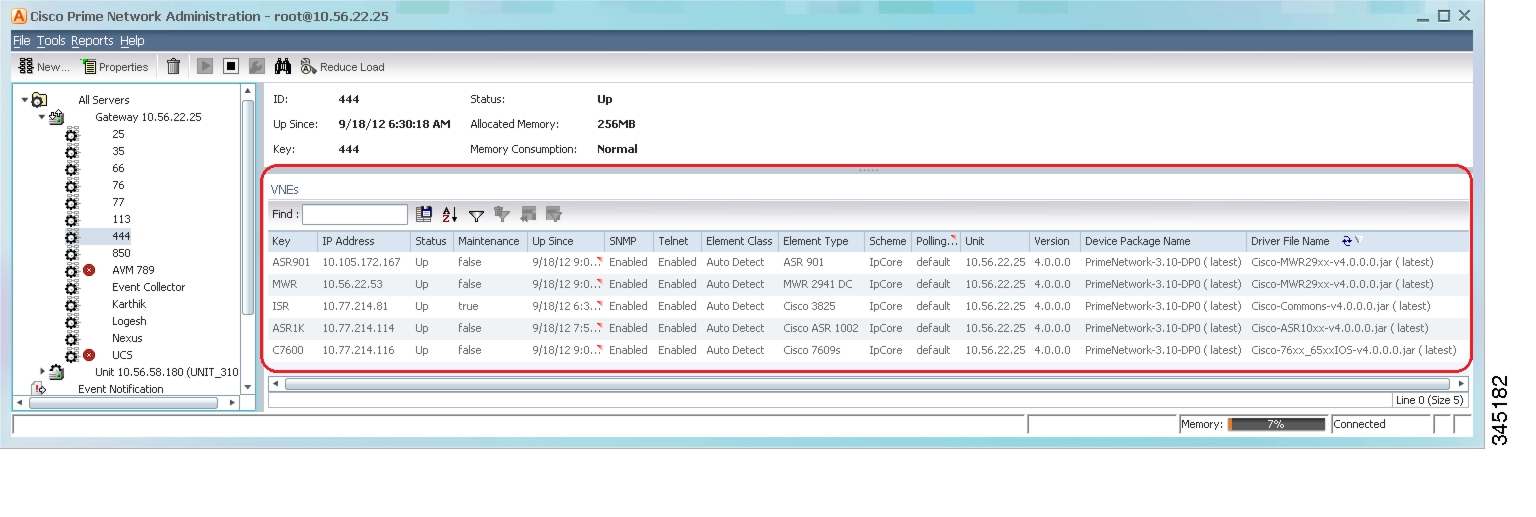Click the gear icon next to Karthik
Screen dimensions: 1536x517
tap(71, 304)
